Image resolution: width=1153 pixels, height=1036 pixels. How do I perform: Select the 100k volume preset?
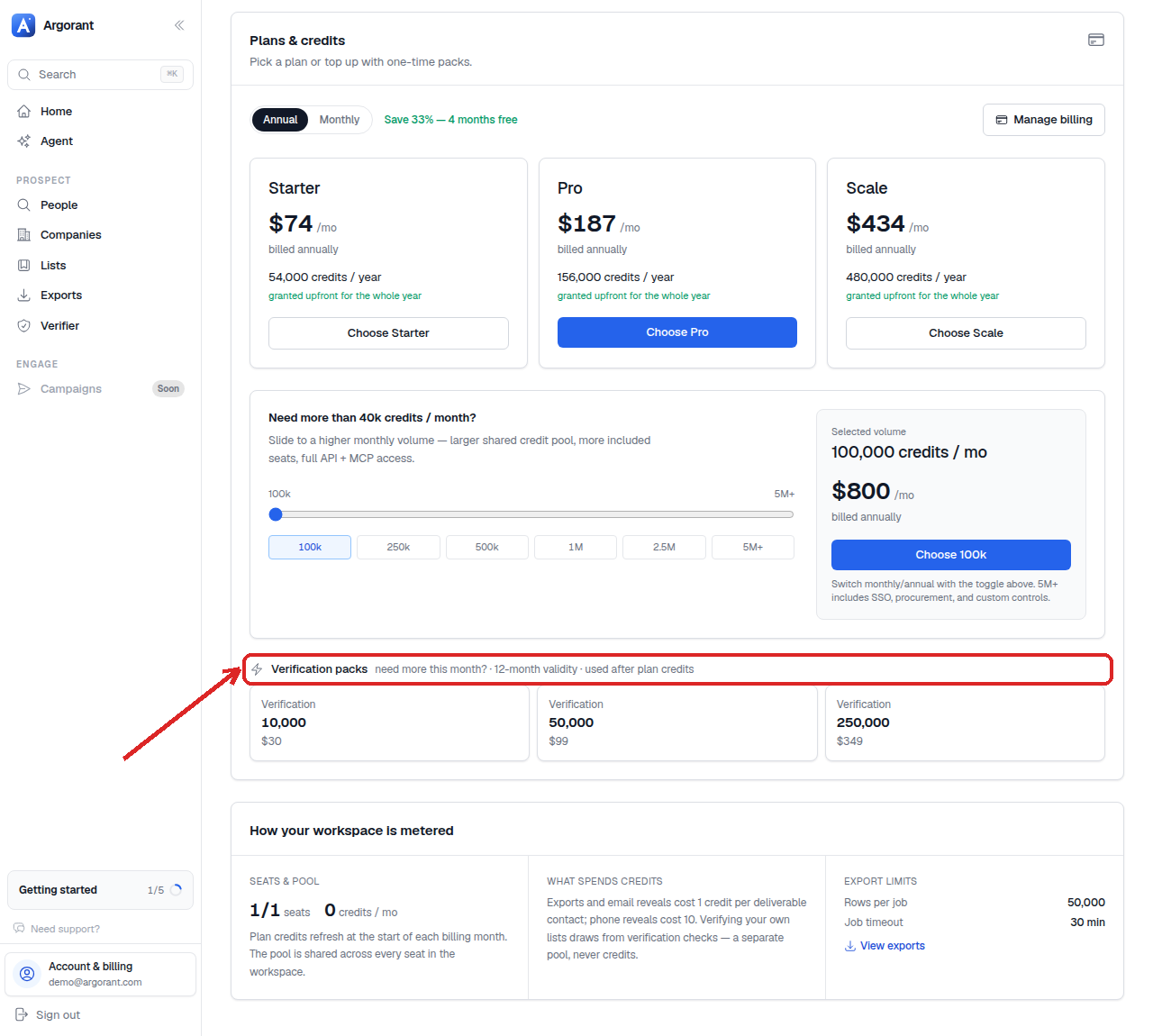310,547
